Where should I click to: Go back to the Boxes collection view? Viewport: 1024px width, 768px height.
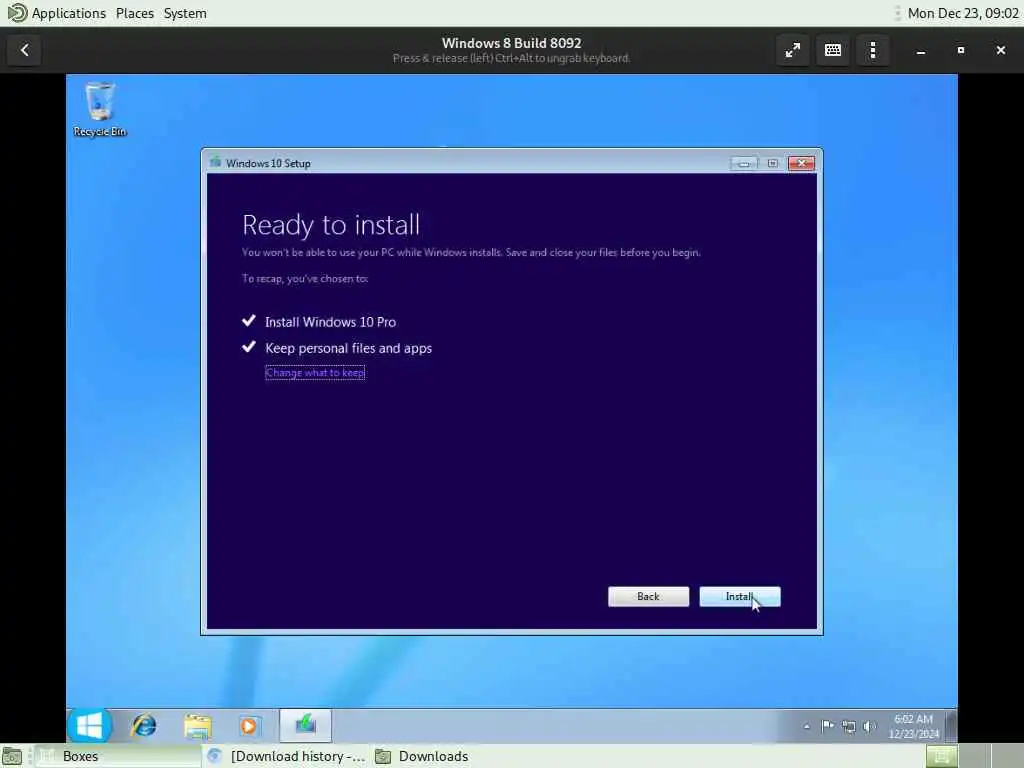click(24, 50)
